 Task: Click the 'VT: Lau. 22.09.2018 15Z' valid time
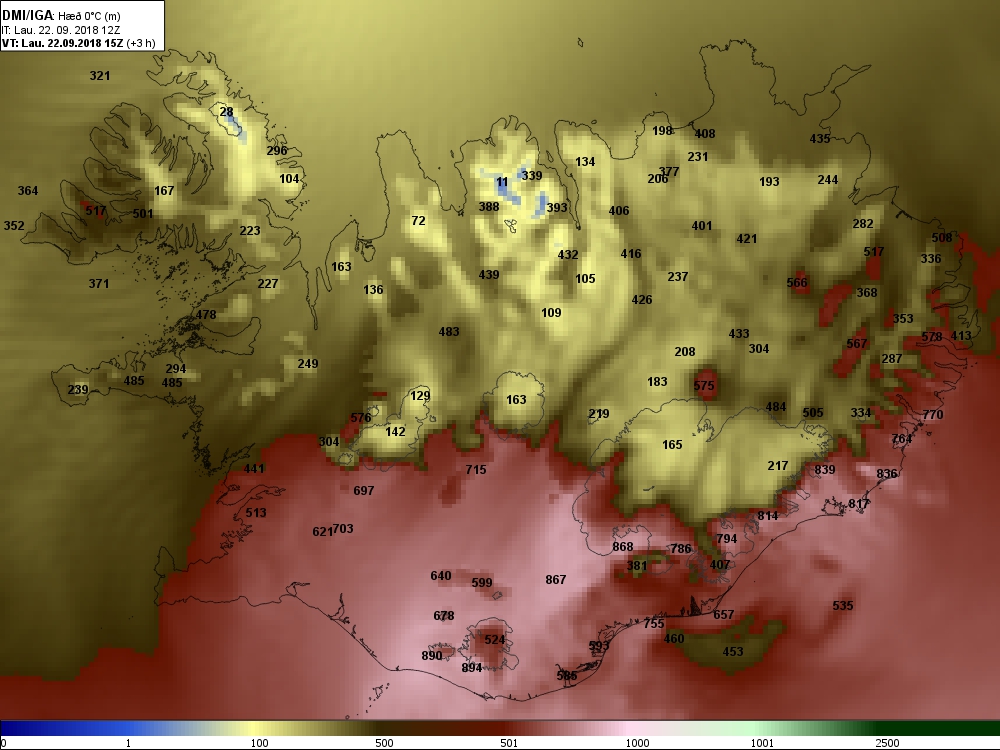point(62,43)
